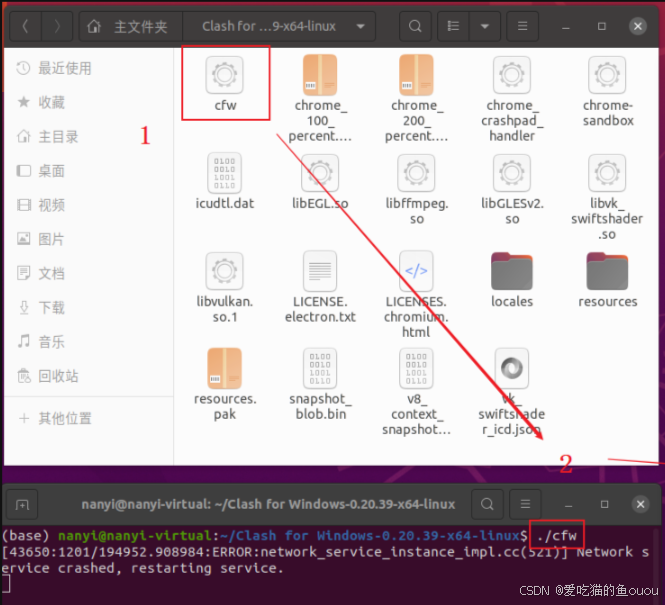665x605 pixels.
Task: Select snapshot_blob.bin file
Action: [320, 385]
